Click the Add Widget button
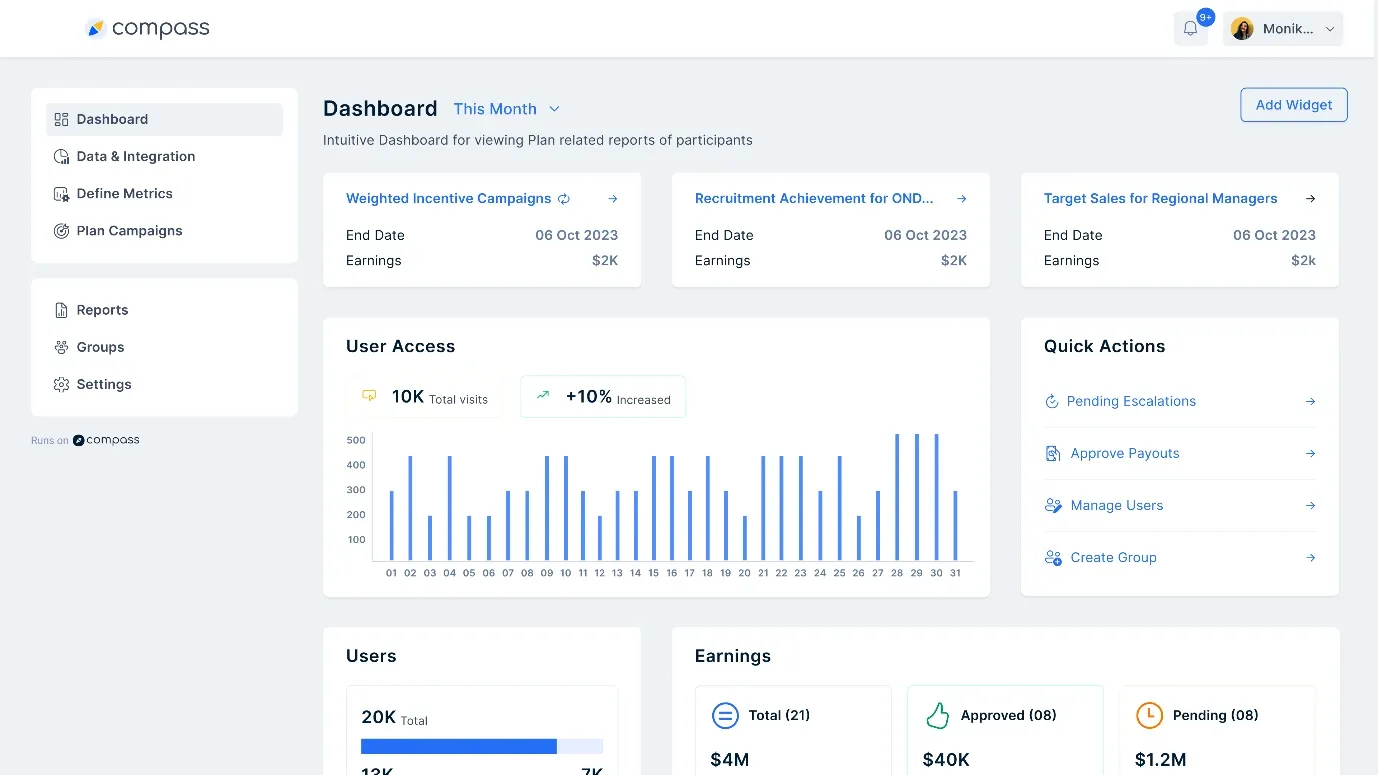 (1293, 104)
